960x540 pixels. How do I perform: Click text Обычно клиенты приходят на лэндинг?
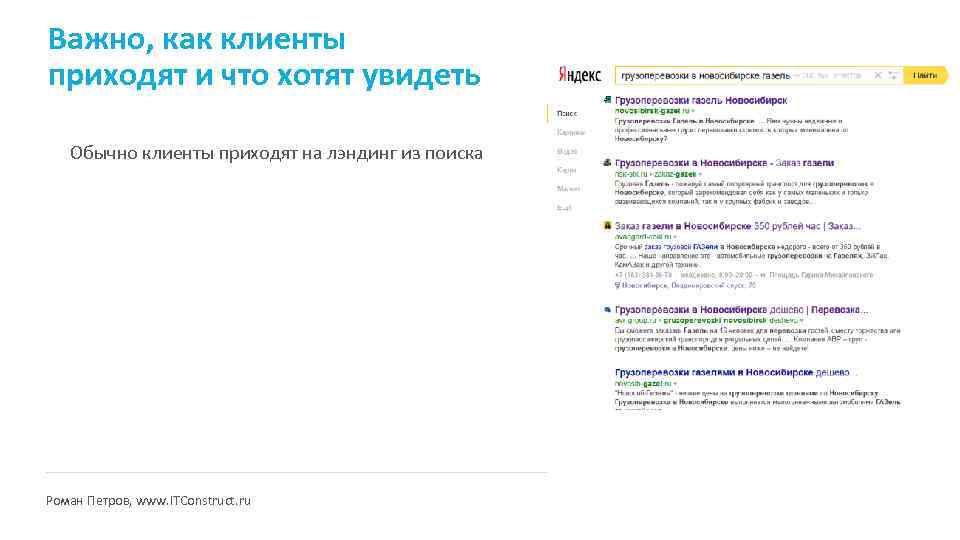(x=276, y=153)
